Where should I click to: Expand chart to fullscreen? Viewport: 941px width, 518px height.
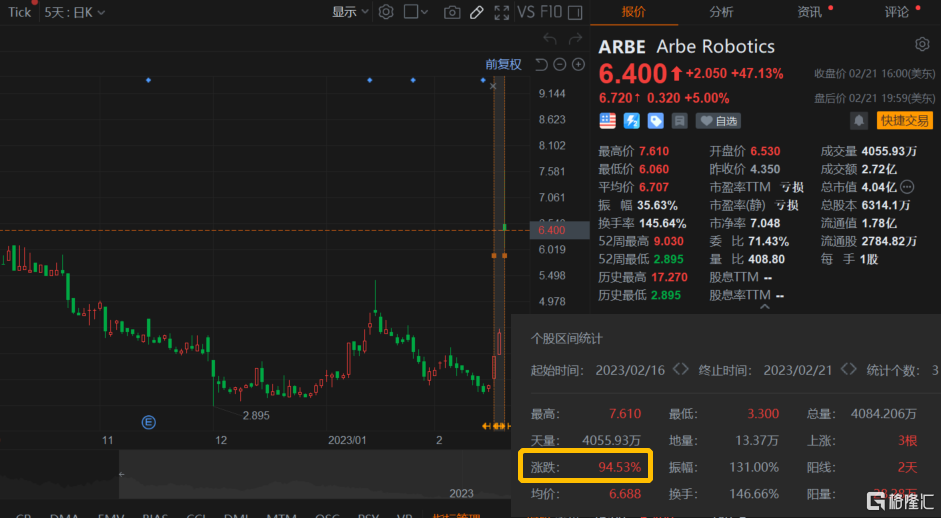pos(502,12)
